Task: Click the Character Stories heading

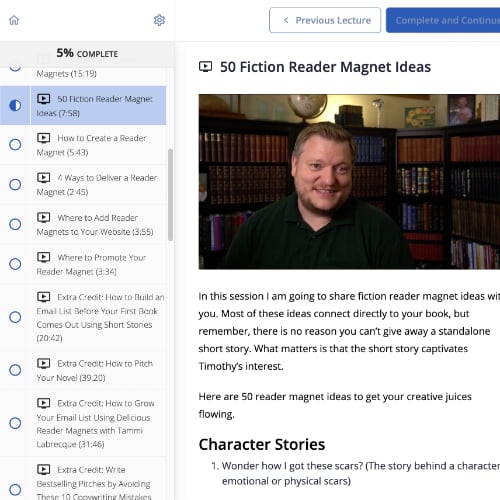Action: 262,444
